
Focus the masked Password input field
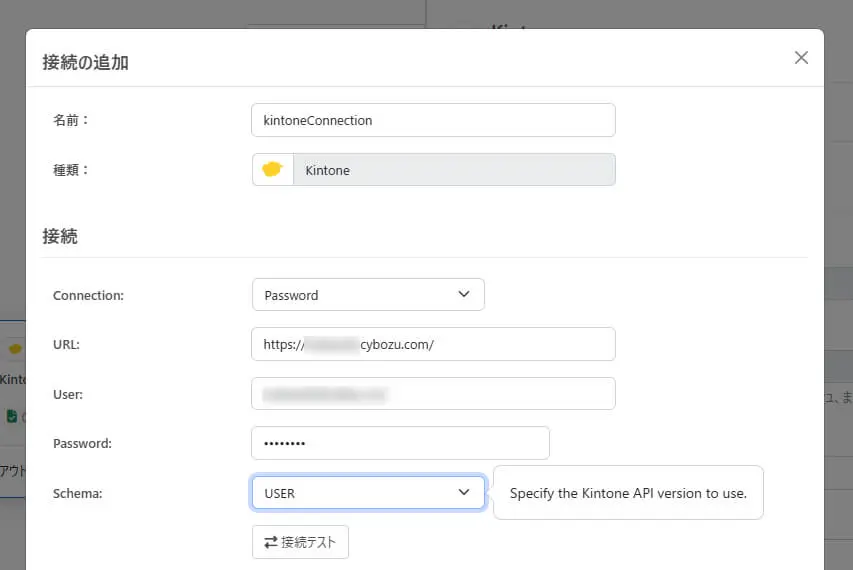(400, 443)
